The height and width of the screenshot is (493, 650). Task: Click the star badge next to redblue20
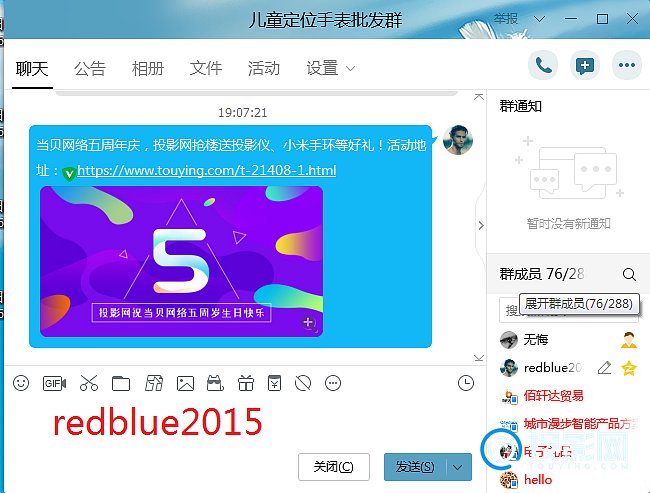point(629,367)
